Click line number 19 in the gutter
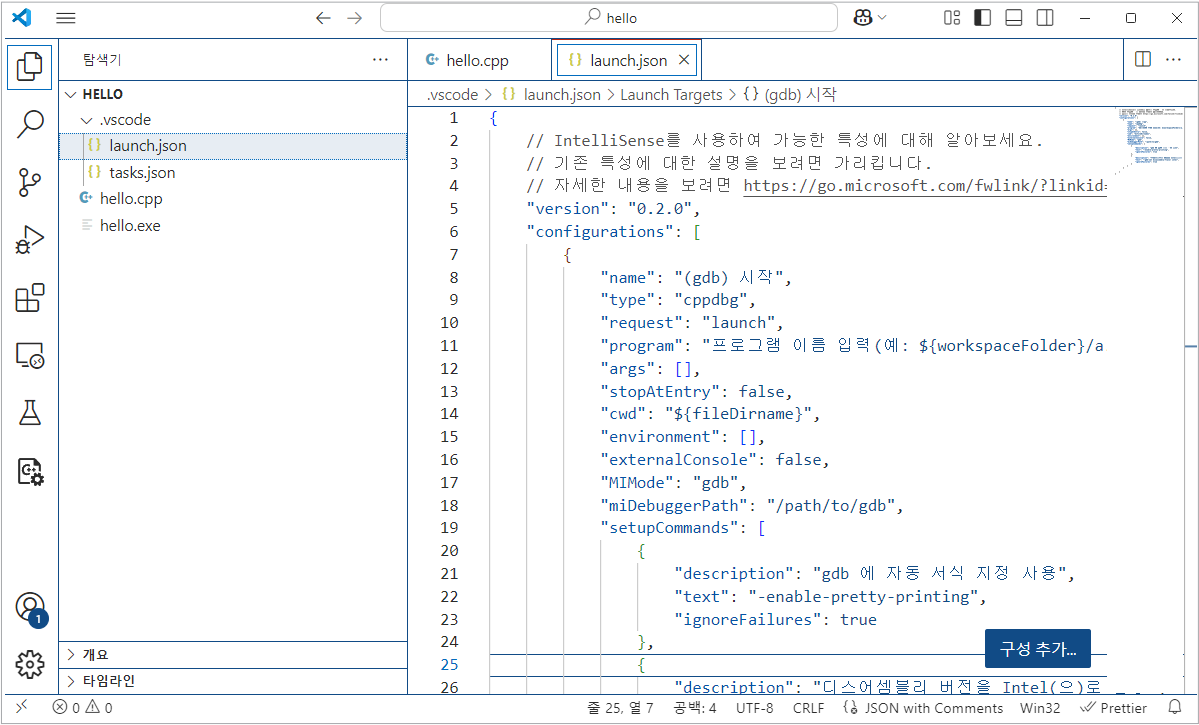Viewport: 1199px width, 725px height. pos(450,528)
